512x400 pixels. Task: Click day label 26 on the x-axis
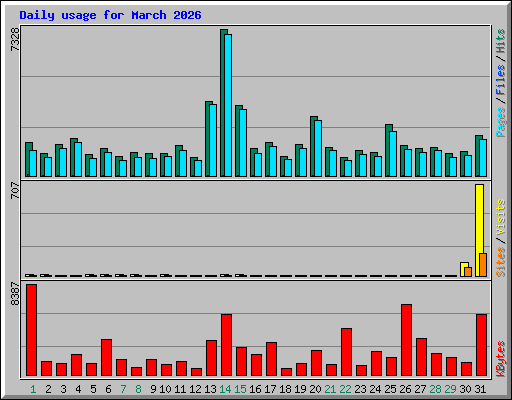405,389
